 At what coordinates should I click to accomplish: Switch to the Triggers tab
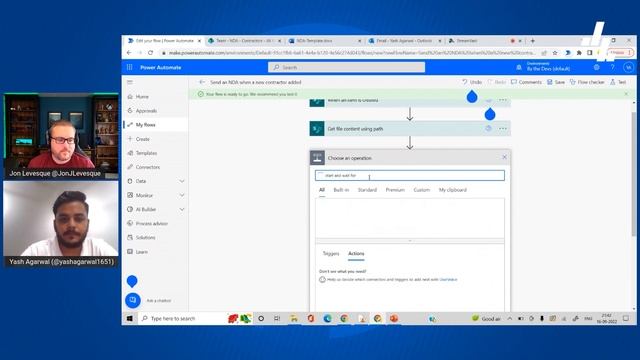click(x=331, y=253)
